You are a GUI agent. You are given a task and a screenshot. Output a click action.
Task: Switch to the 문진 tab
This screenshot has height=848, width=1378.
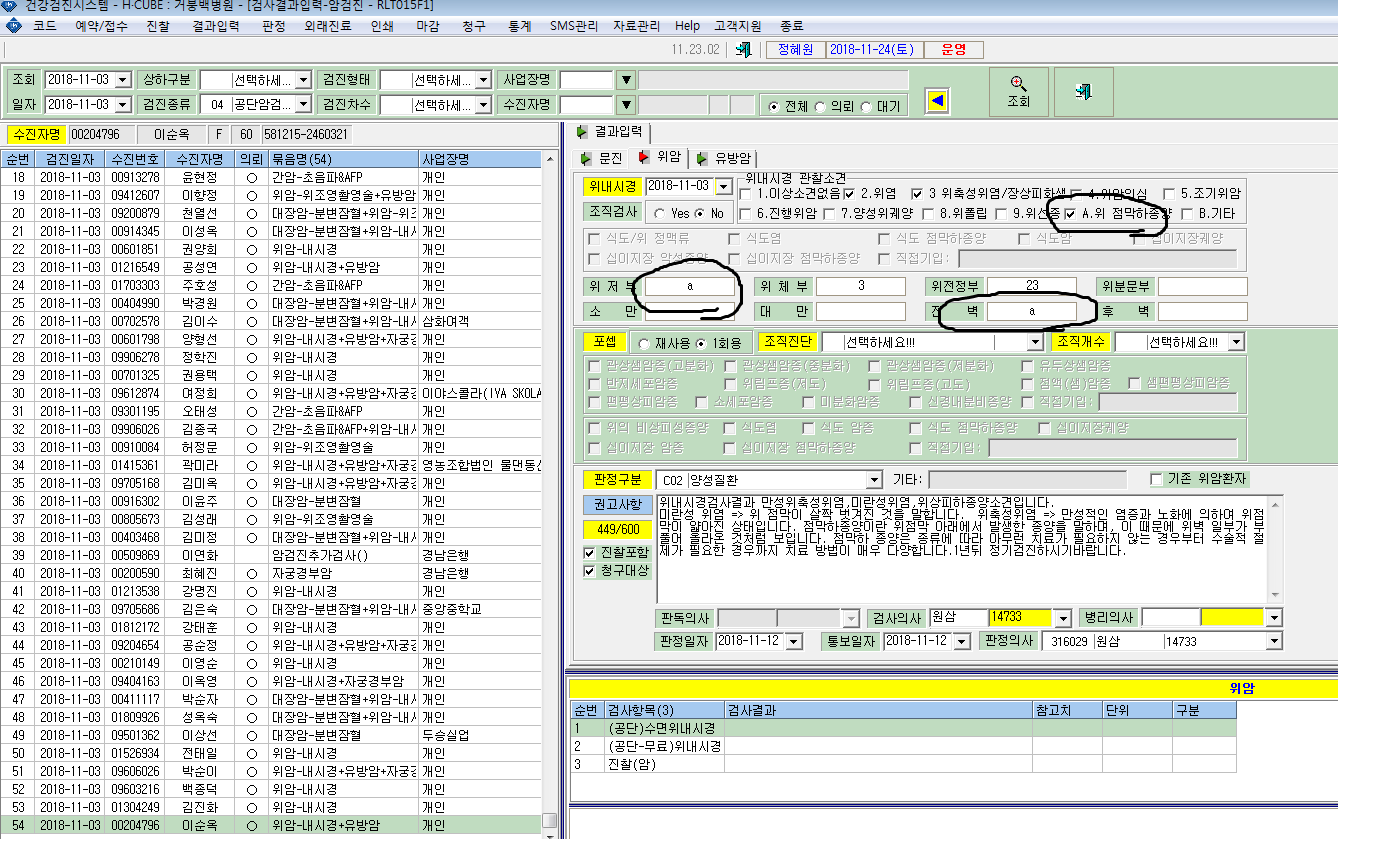click(603, 158)
